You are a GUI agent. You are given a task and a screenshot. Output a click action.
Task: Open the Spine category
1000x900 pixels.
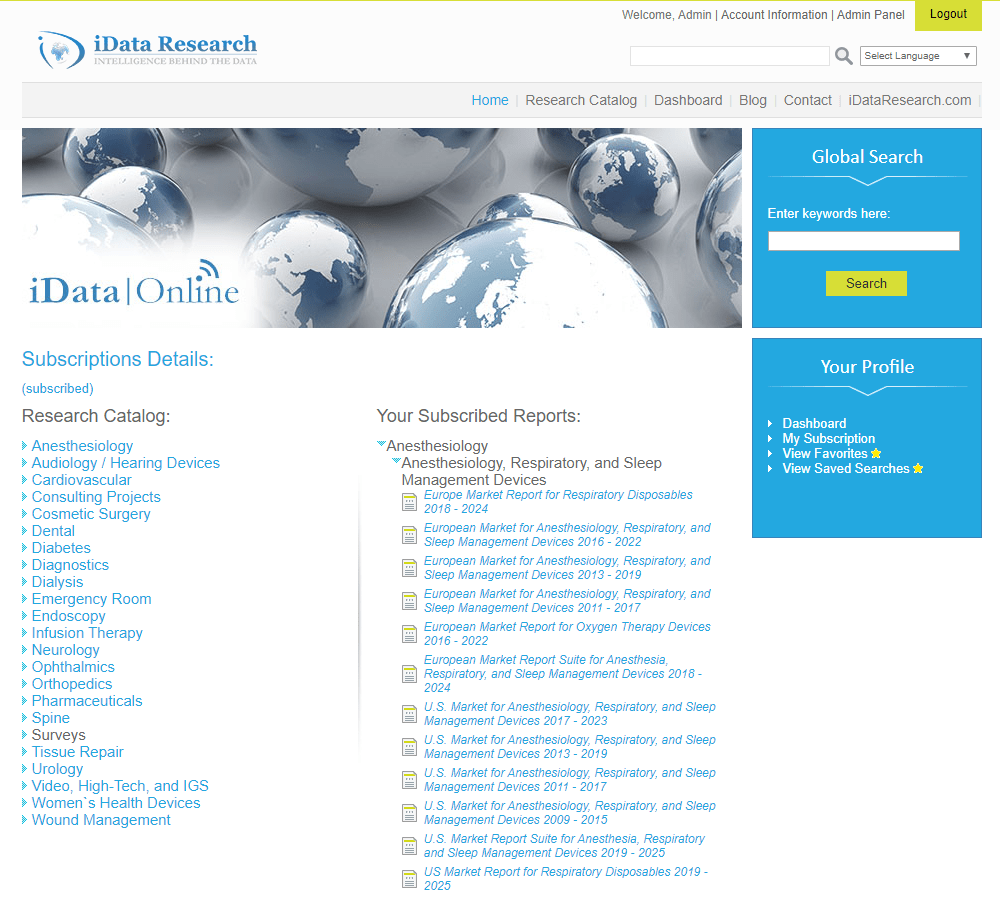(51, 718)
